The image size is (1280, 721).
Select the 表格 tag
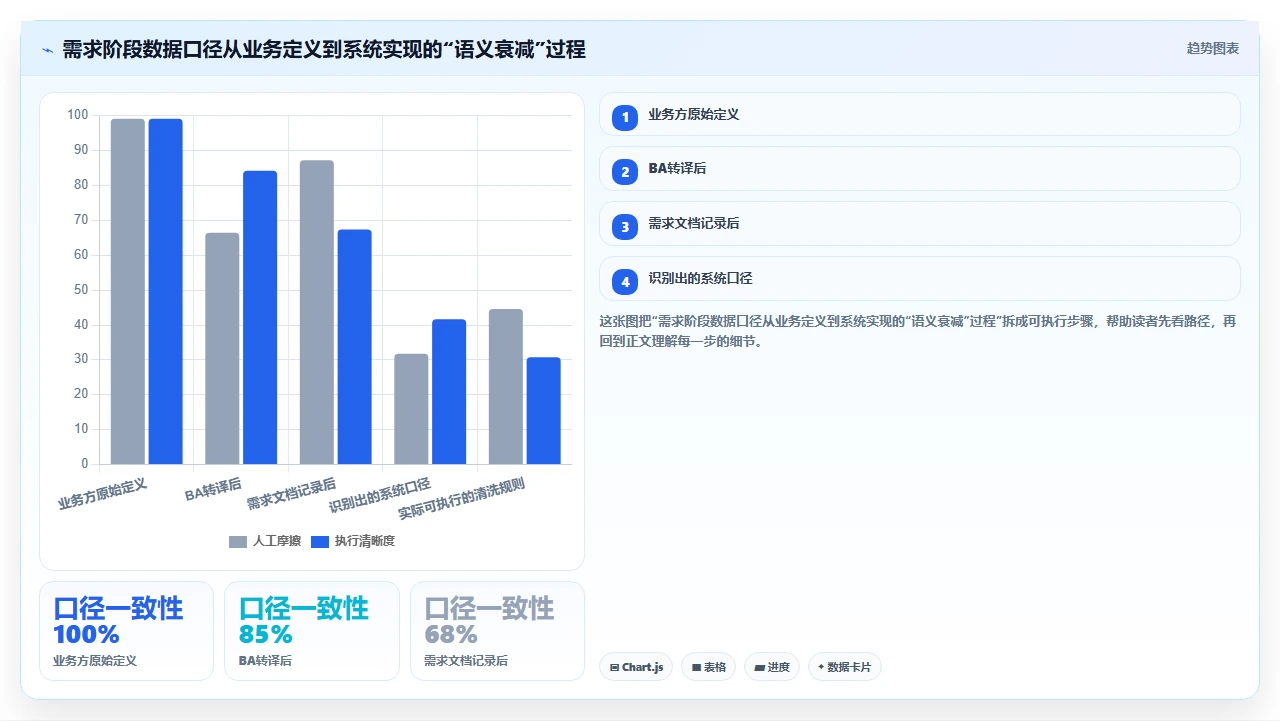[708, 667]
